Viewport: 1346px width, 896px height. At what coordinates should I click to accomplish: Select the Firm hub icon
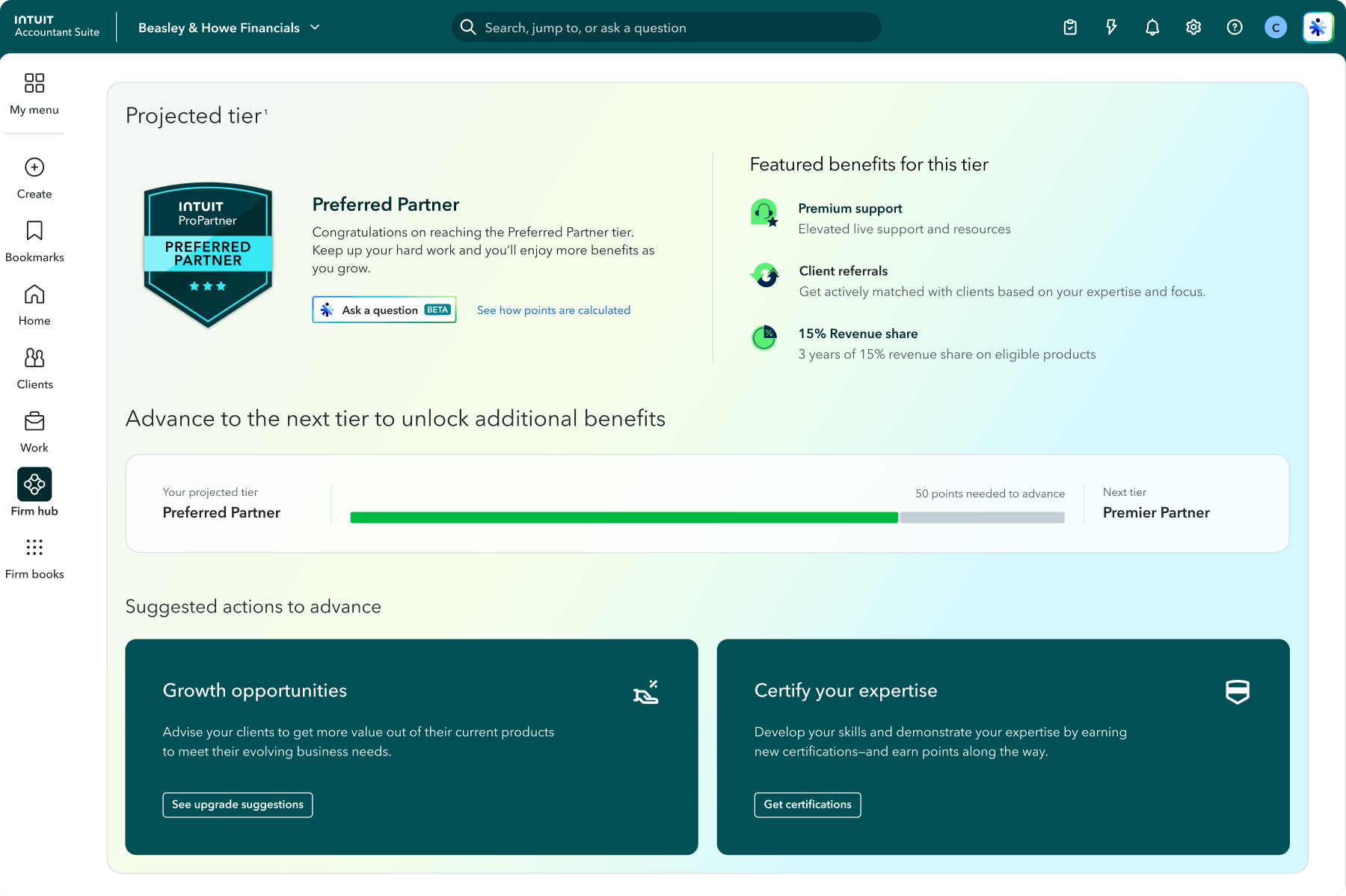coord(34,485)
